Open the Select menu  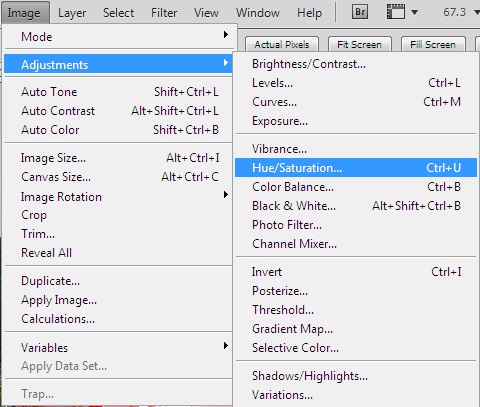point(118,13)
